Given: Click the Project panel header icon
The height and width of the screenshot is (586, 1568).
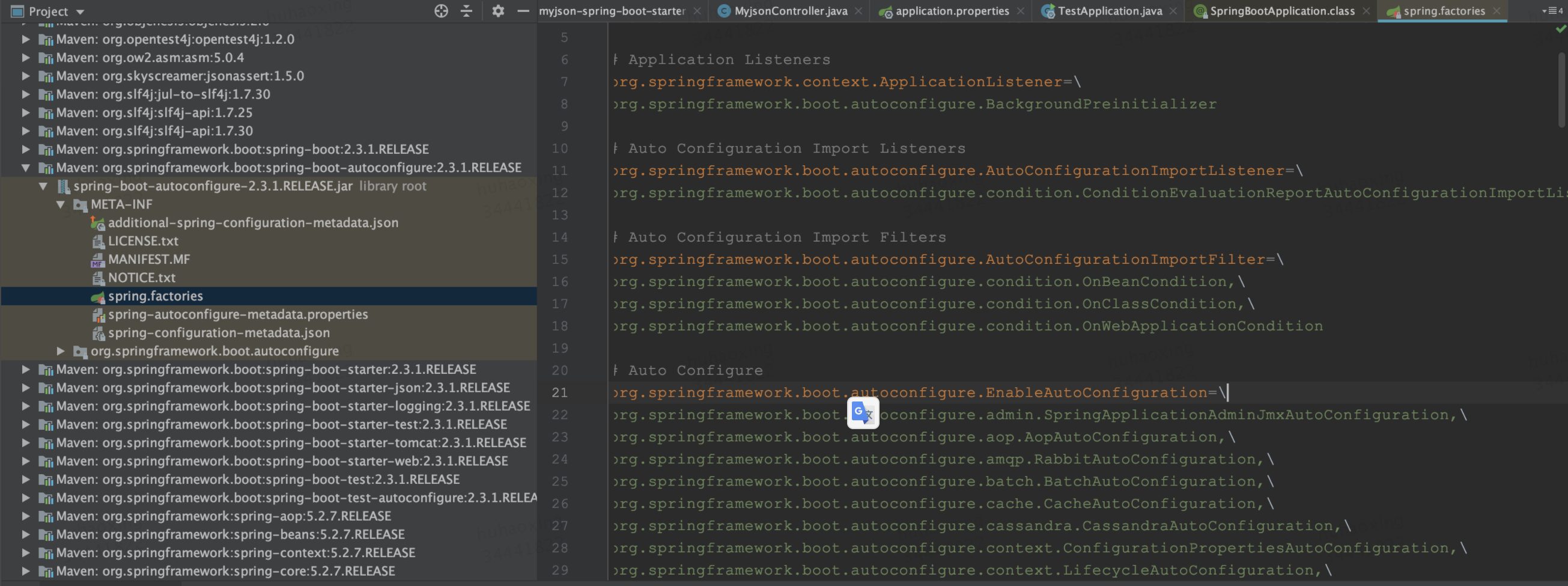Looking at the screenshot, I should tap(16, 11).
